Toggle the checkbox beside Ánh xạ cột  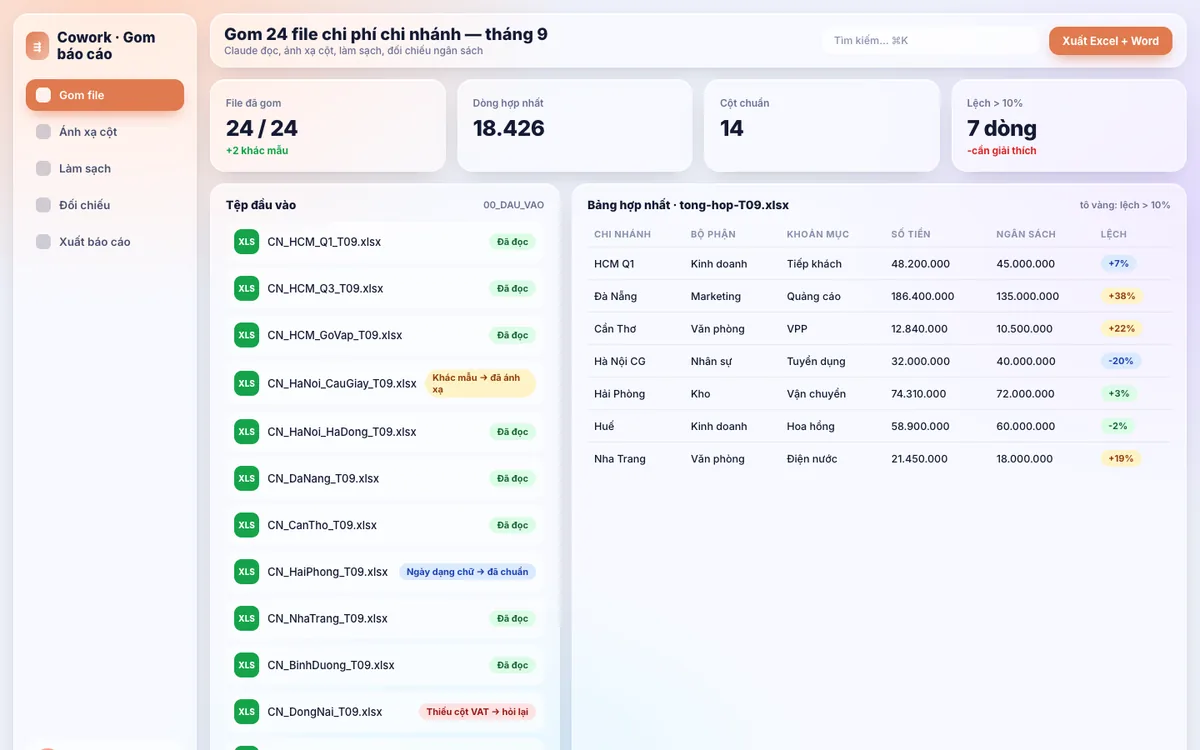point(43,132)
